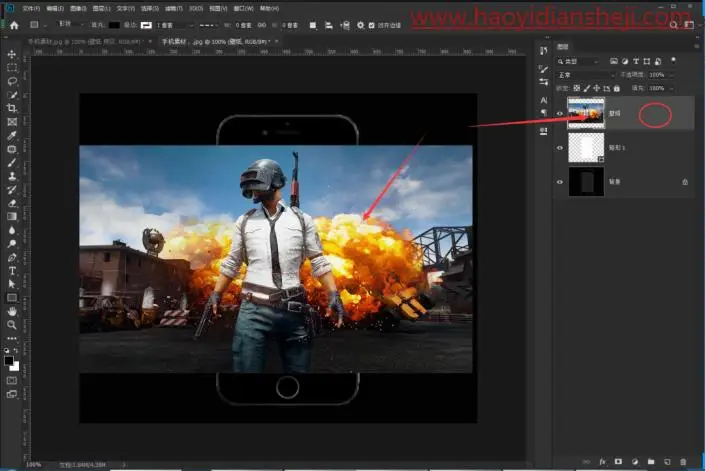705x471 pixels.
Task: Select the Zoom tool
Action: pyautogui.click(x=12, y=324)
